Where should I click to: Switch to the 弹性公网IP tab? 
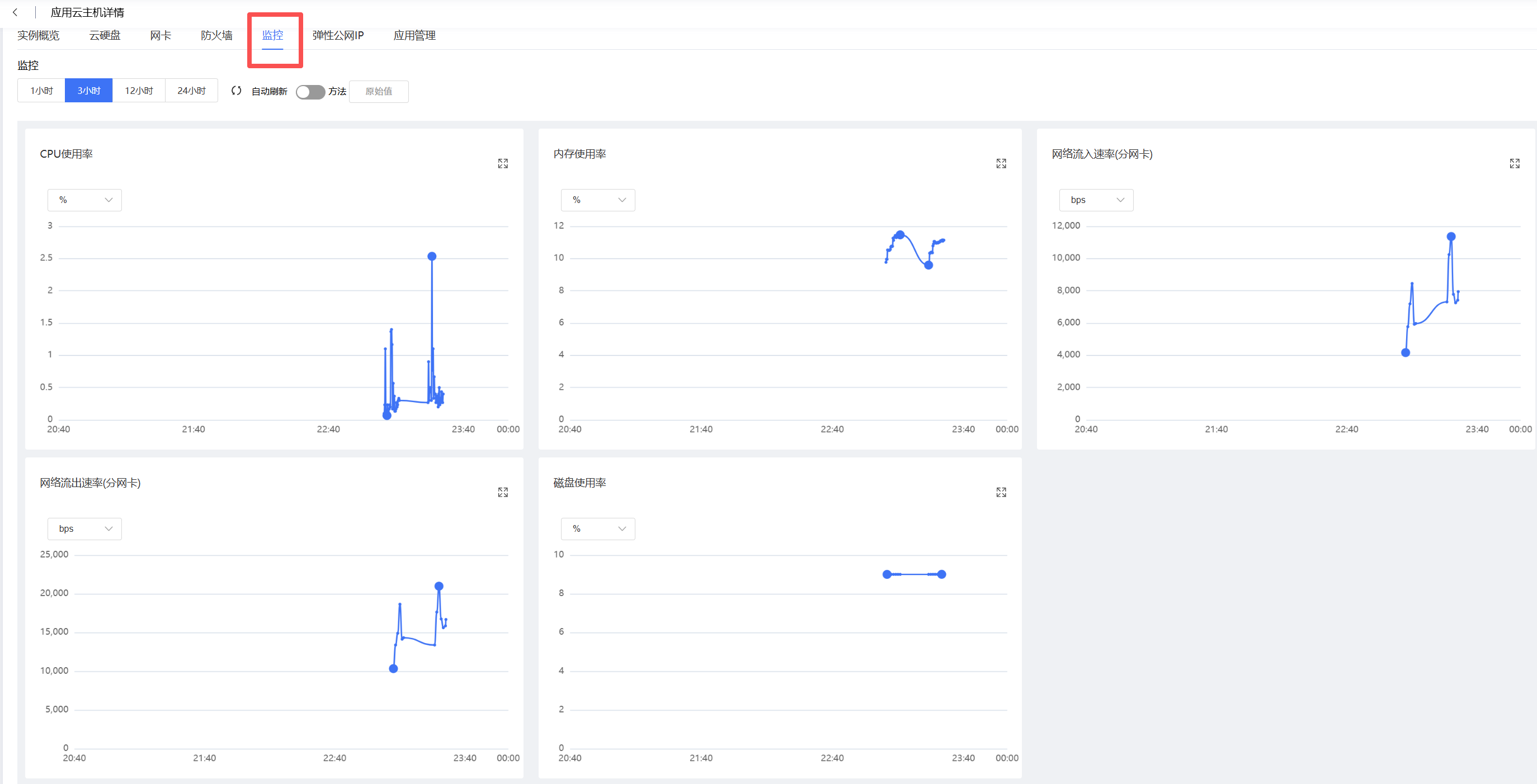click(x=338, y=35)
